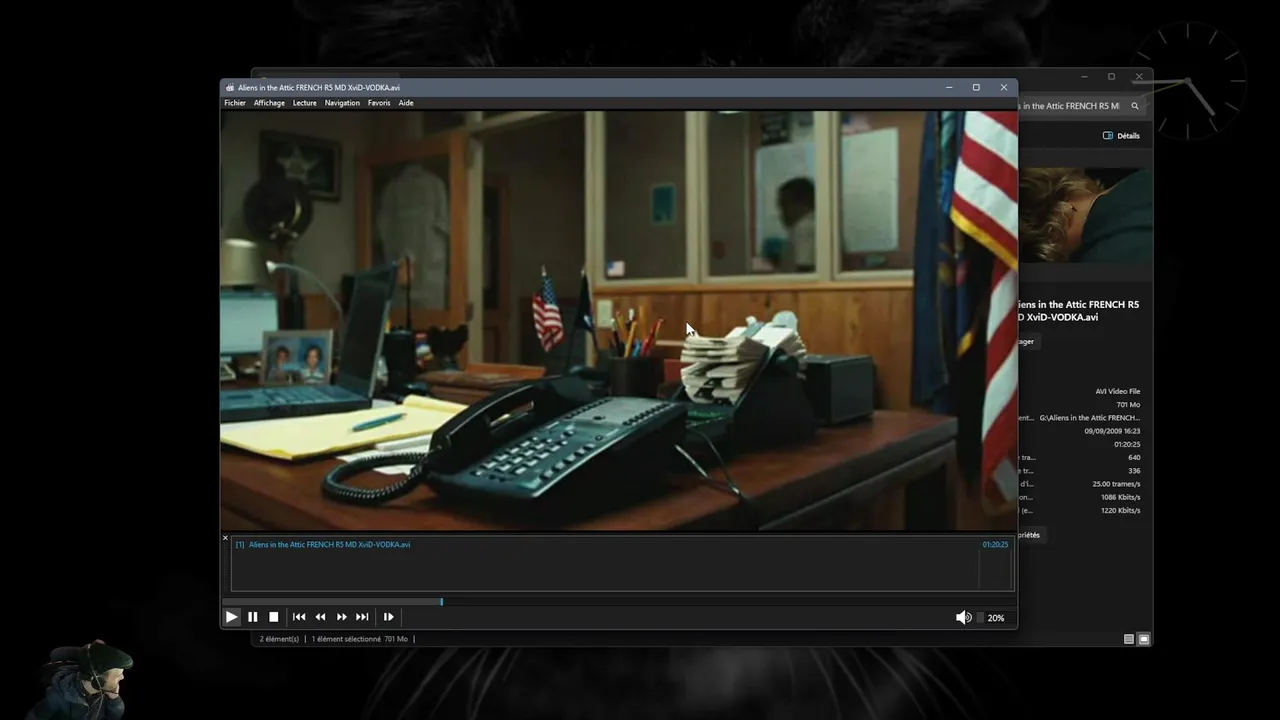Switch Explorer to large thumbnails view icon
This screenshot has height=720, width=1280.
pyautogui.click(x=1144, y=639)
